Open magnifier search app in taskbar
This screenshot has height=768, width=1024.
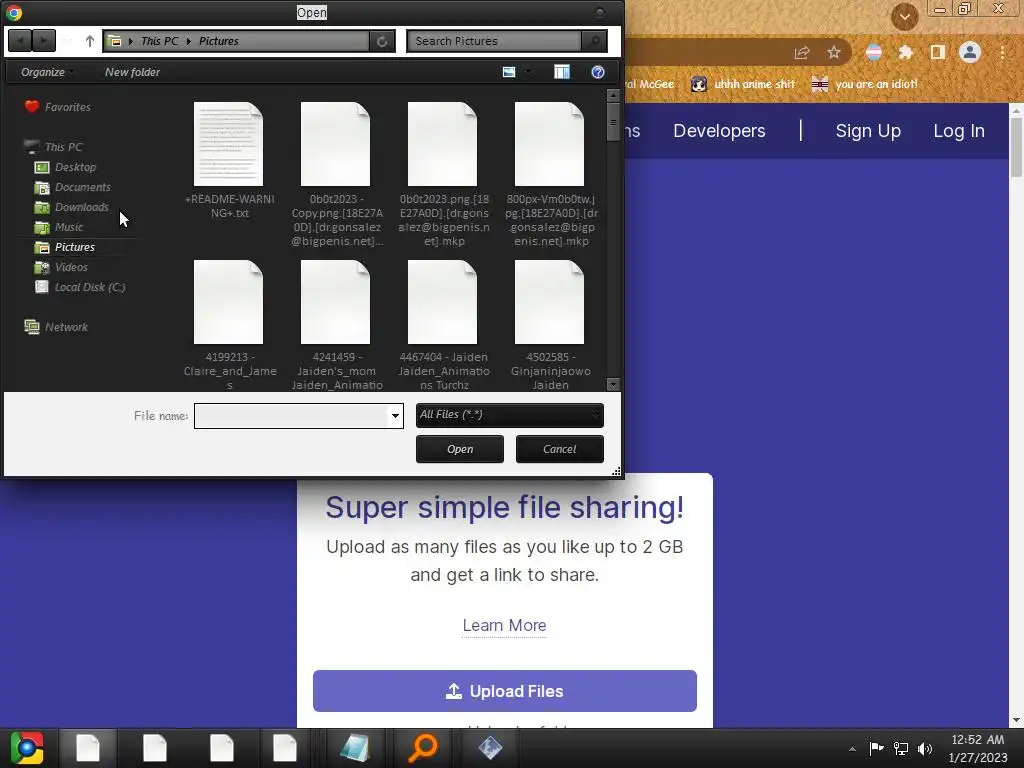click(422, 748)
